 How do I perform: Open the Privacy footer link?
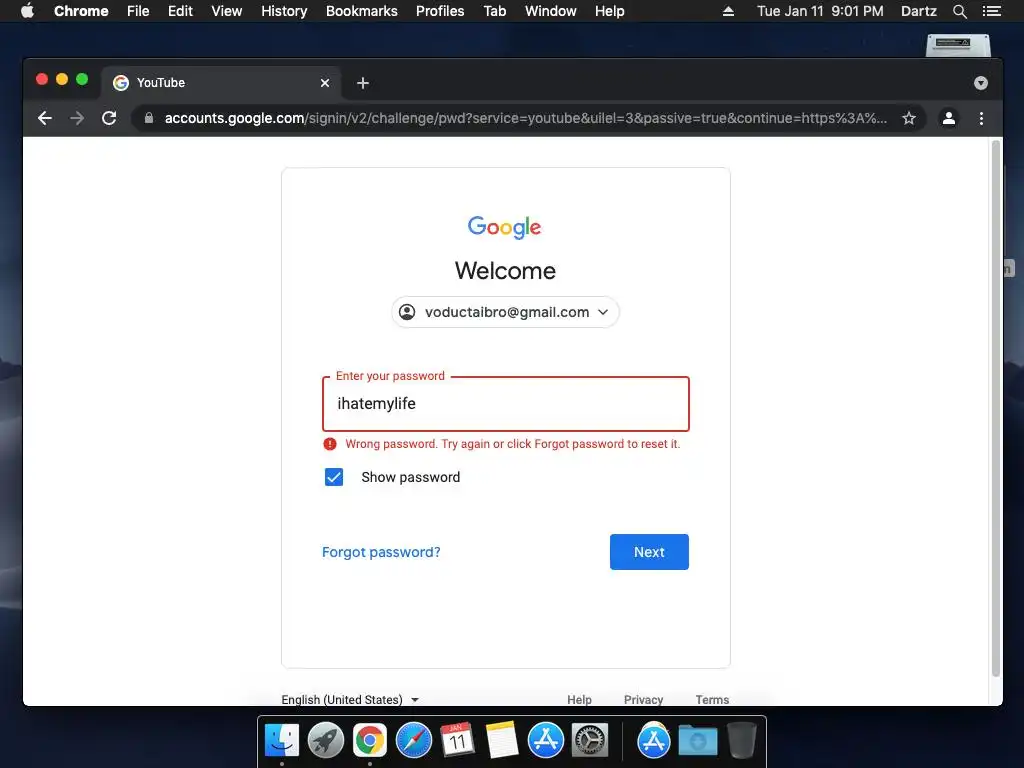click(x=643, y=699)
